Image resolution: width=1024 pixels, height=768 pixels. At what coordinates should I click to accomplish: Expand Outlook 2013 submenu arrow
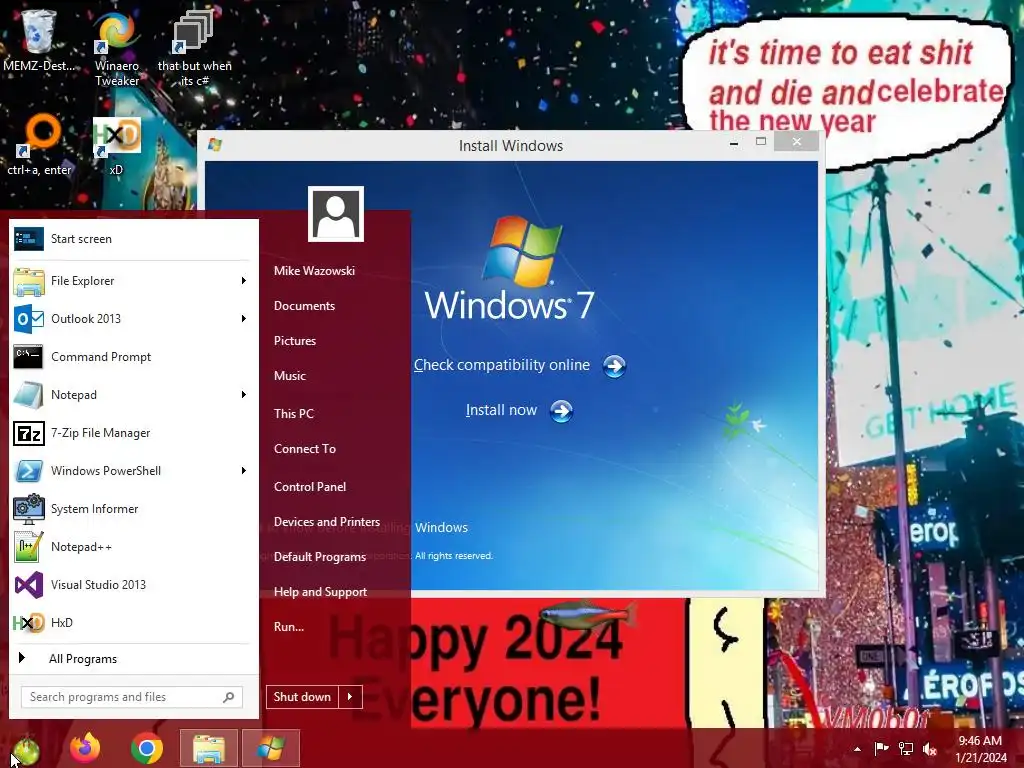click(x=244, y=319)
